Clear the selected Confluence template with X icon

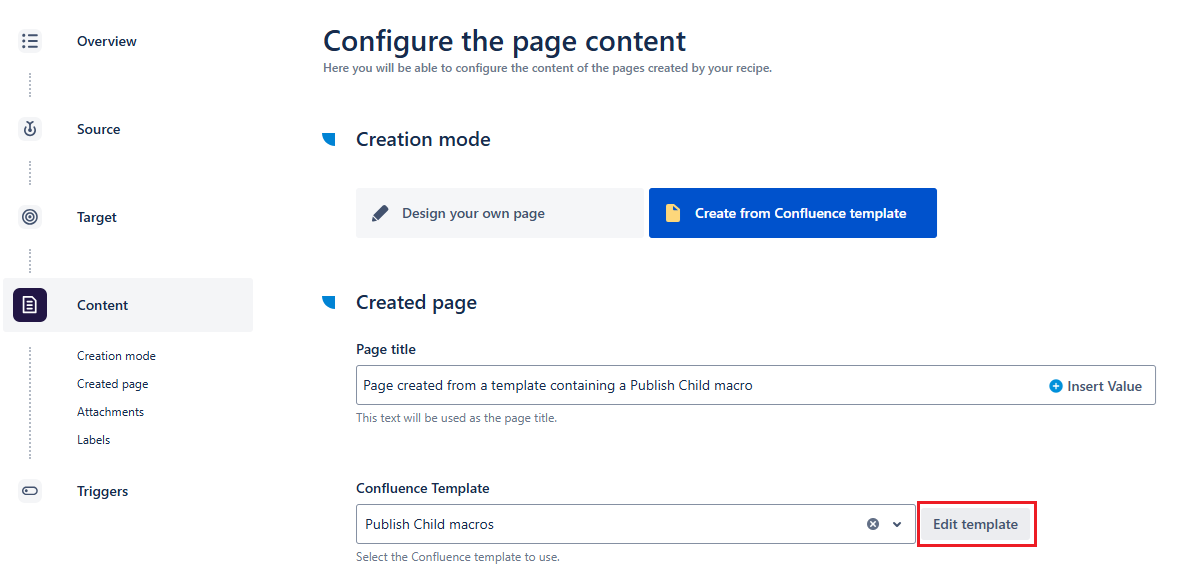pos(873,524)
